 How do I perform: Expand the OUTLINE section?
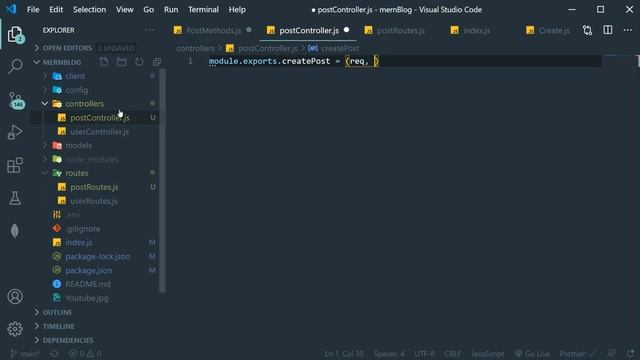pyautogui.click(x=57, y=312)
